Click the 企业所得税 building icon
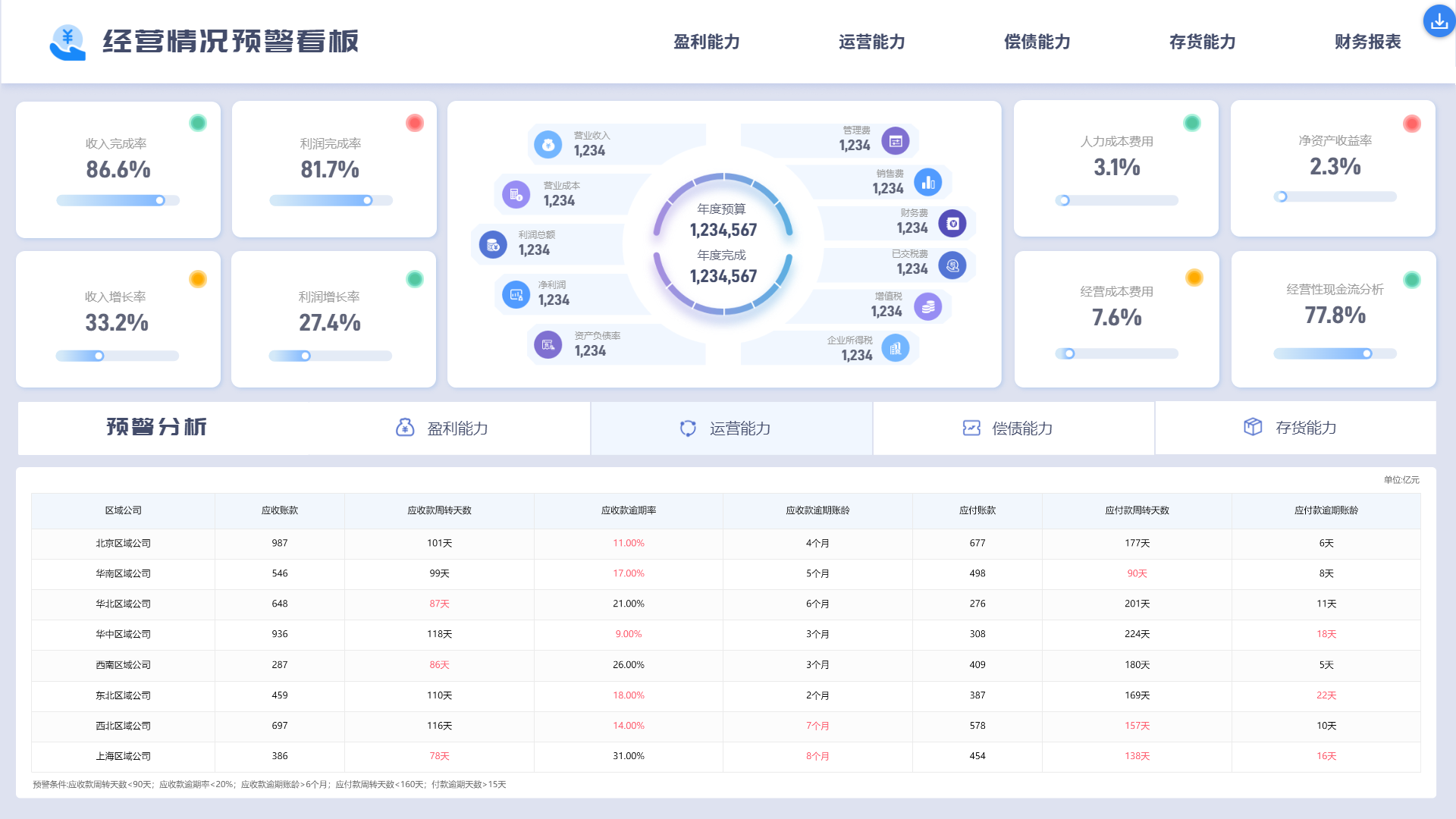 [895, 348]
